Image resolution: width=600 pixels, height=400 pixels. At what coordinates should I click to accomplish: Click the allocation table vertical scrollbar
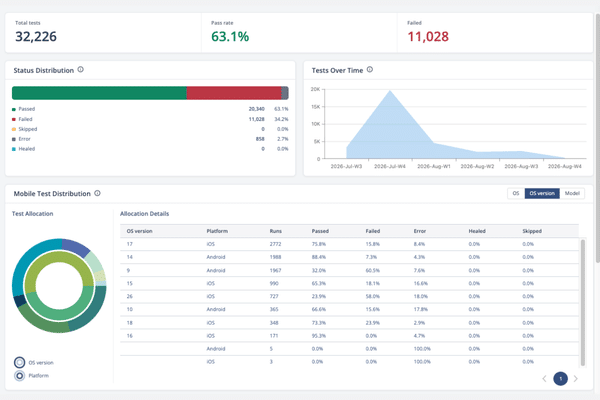[583, 302]
